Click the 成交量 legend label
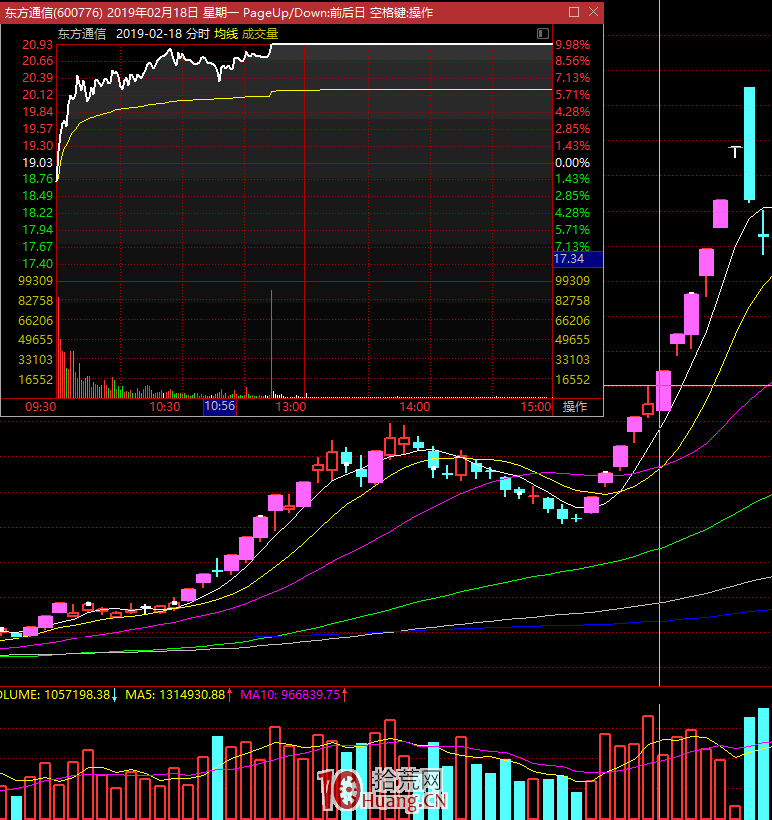 (260, 34)
